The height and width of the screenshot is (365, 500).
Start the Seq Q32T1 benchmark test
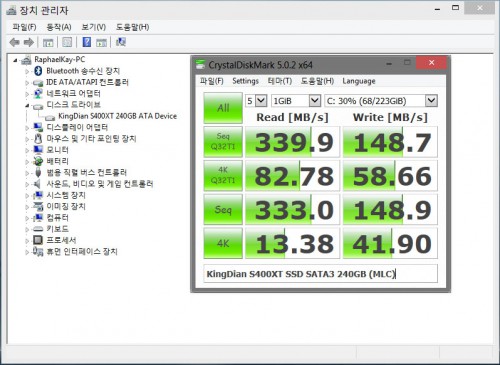click(x=223, y=141)
